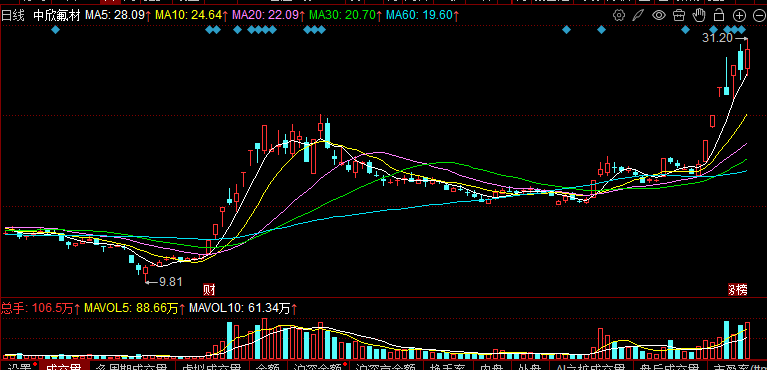Select the feather drawing pen tool
The image size is (767, 370).
pos(639,15)
